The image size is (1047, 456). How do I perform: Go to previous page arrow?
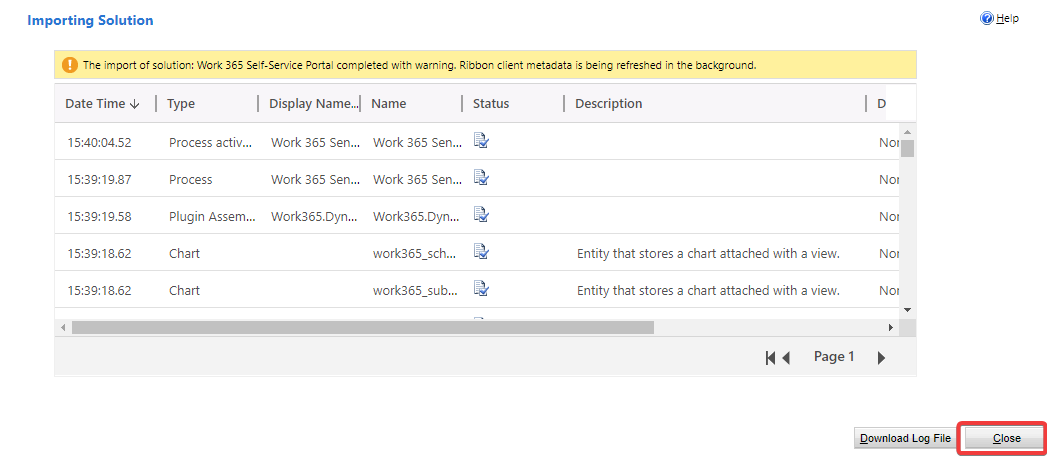tap(786, 358)
